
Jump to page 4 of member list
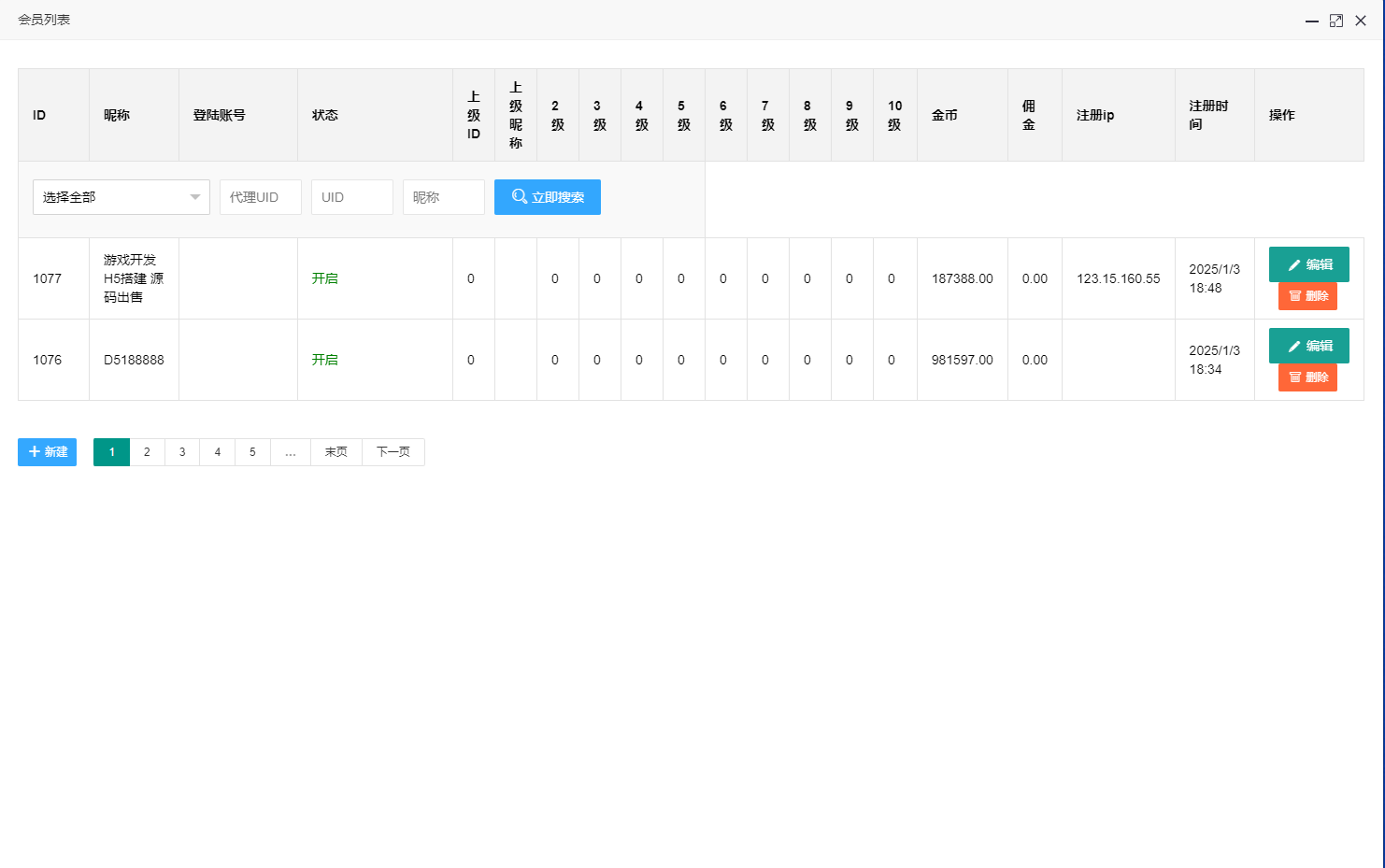click(x=218, y=452)
